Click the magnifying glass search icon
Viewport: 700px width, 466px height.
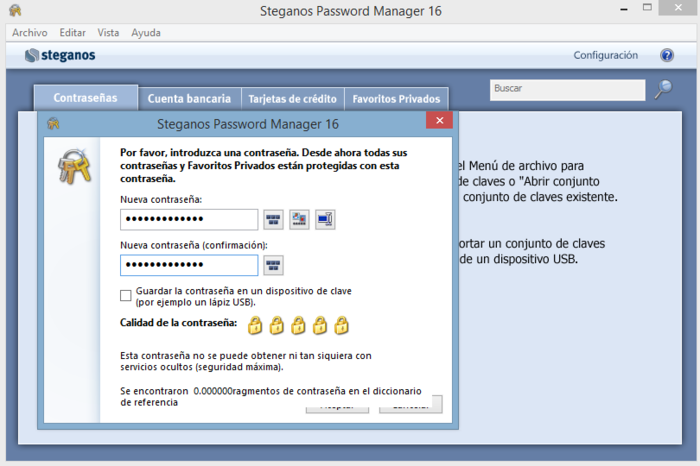coord(663,89)
